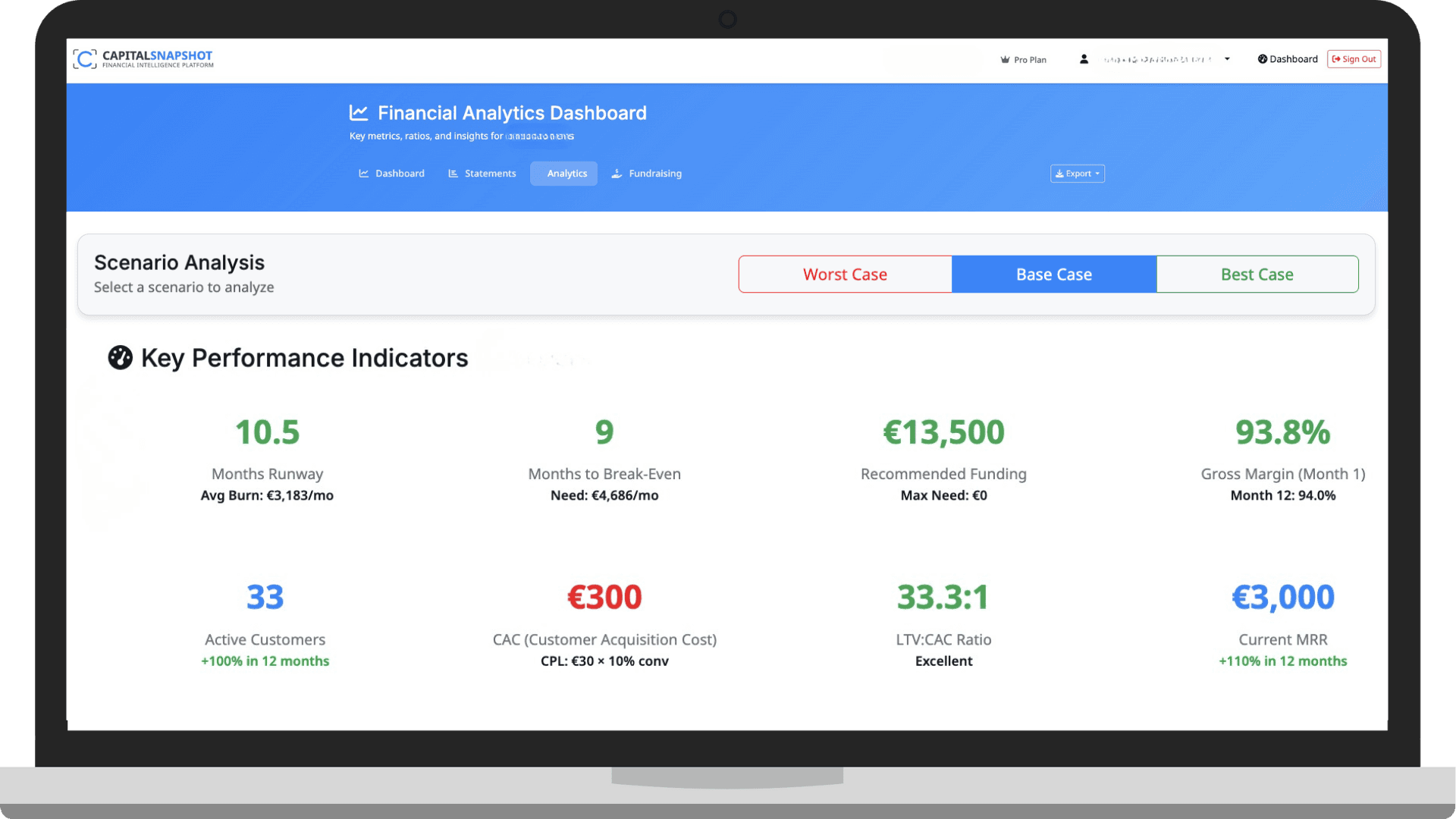The height and width of the screenshot is (819, 1456).
Task: Click the Key Performance Indicators gauge icon
Action: 120,358
